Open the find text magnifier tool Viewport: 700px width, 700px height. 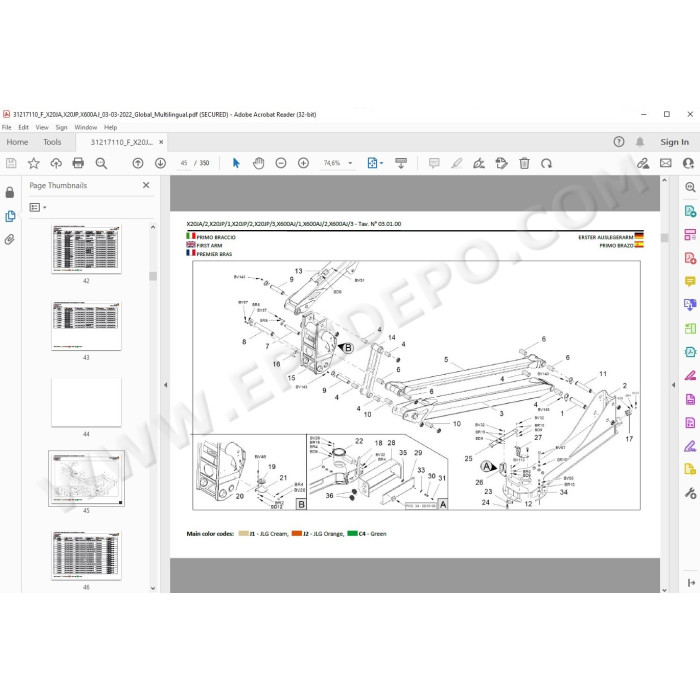[x=101, y=163]
